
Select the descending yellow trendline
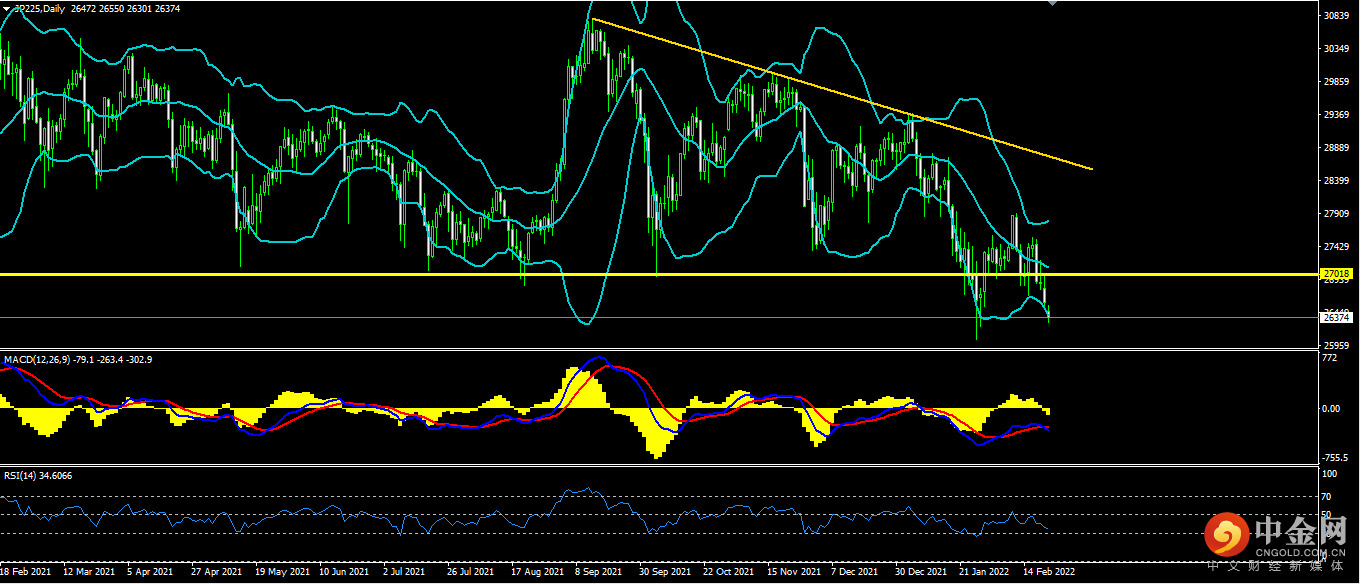pos(842,93)
